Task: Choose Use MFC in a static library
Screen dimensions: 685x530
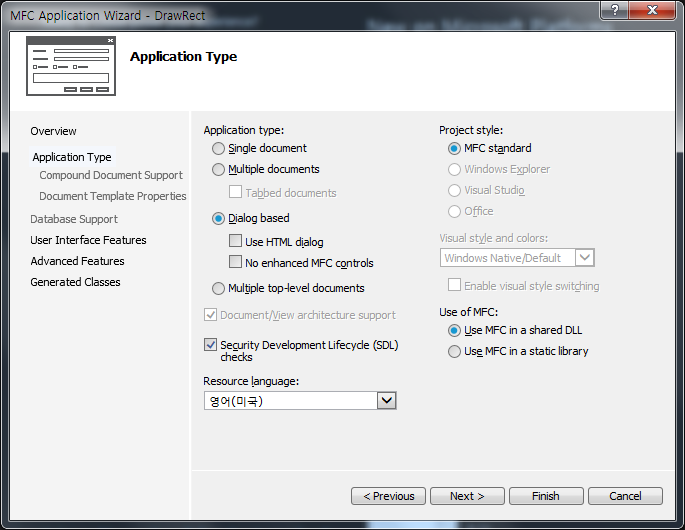Action: [454, 351]
